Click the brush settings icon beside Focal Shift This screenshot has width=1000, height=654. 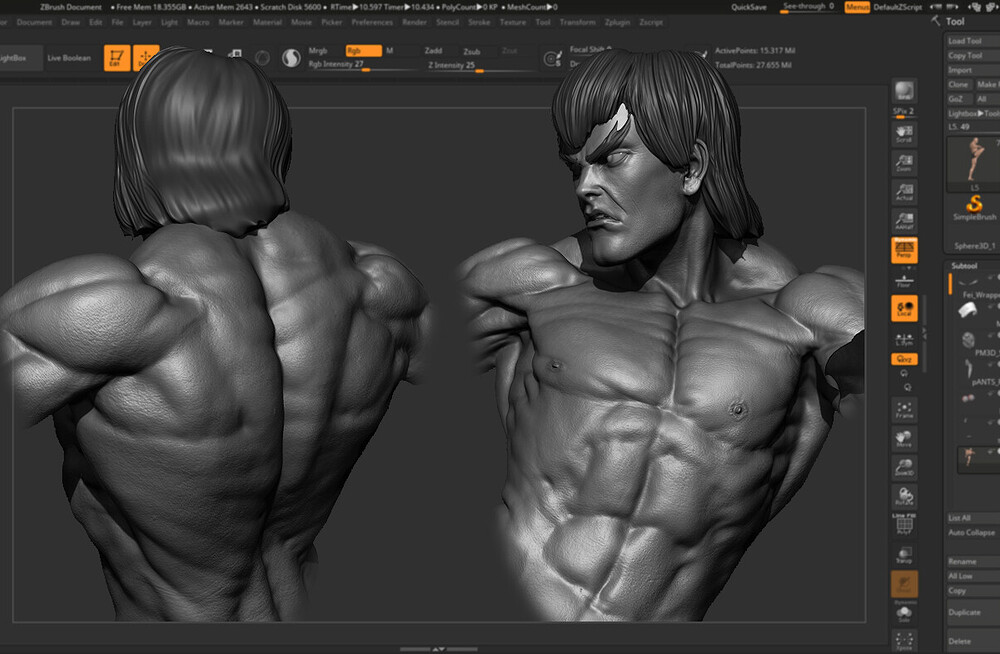(x=552, y=59)
